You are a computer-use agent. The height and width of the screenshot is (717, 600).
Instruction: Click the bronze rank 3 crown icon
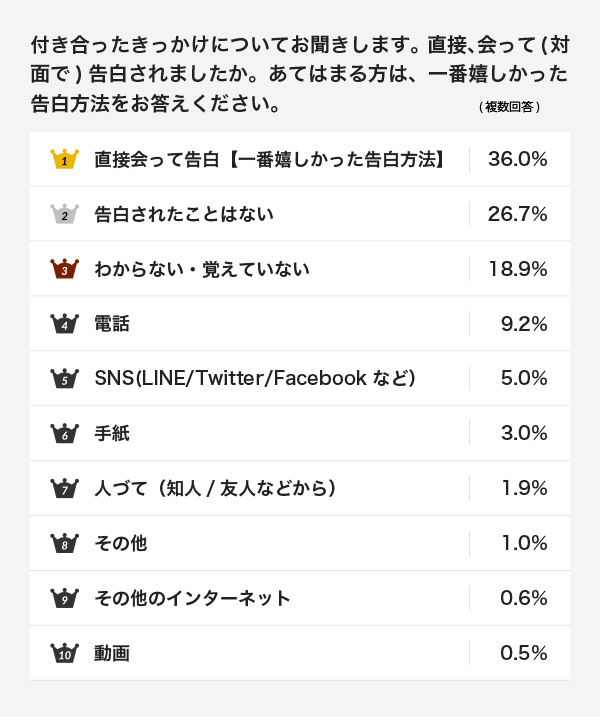[x=64, y=269]
